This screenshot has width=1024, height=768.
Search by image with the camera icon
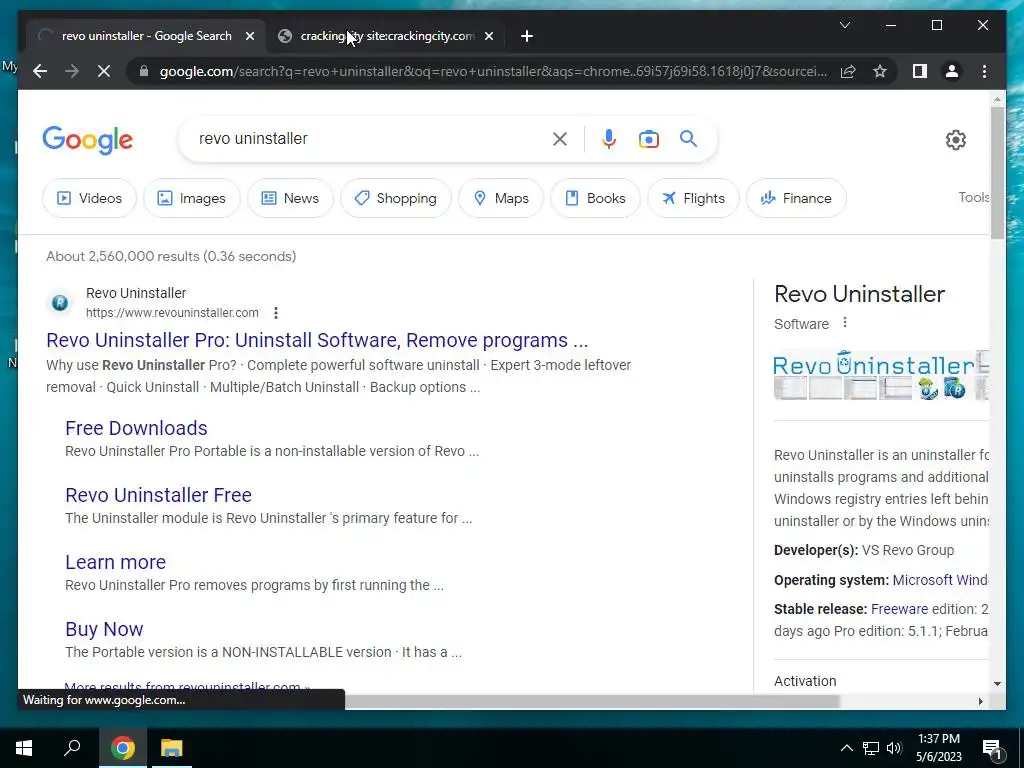click(648, 139)
